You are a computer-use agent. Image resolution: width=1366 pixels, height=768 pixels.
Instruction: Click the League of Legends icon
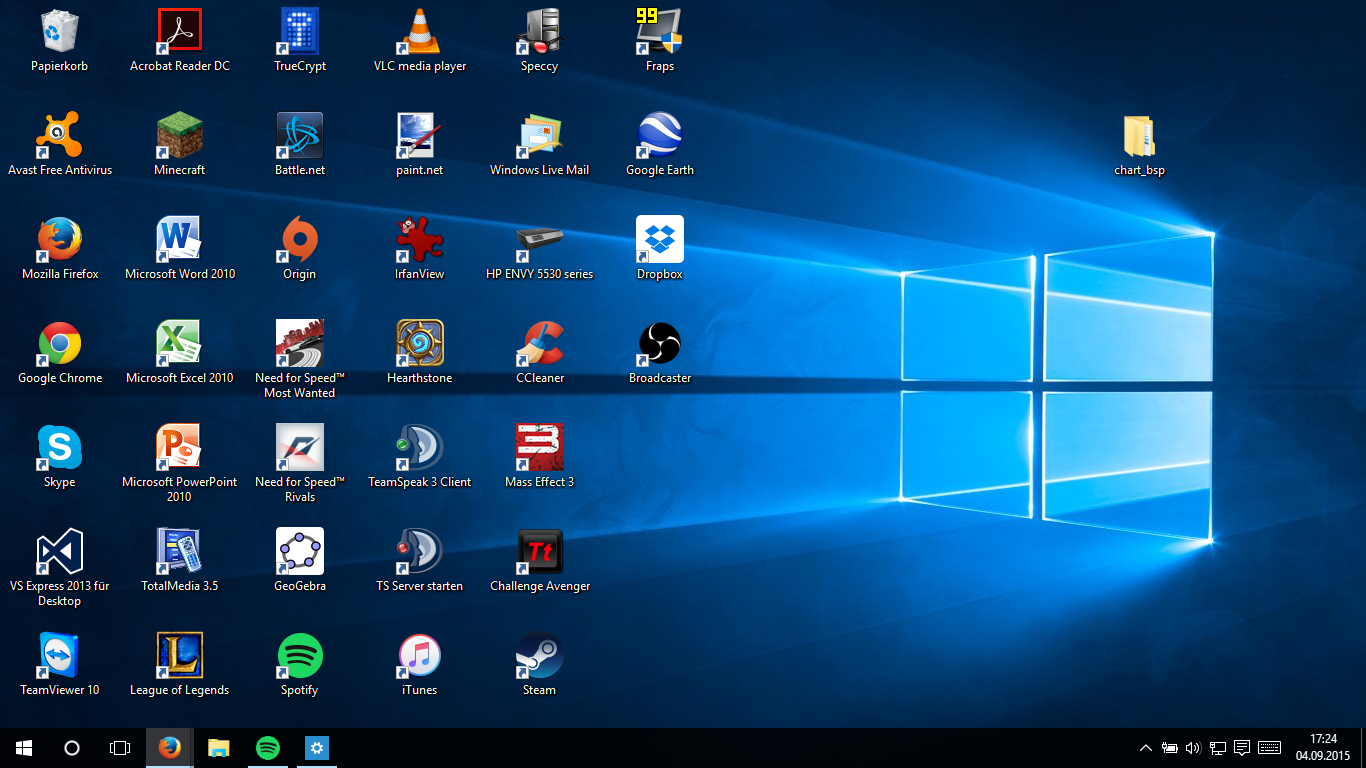point(180,656)
